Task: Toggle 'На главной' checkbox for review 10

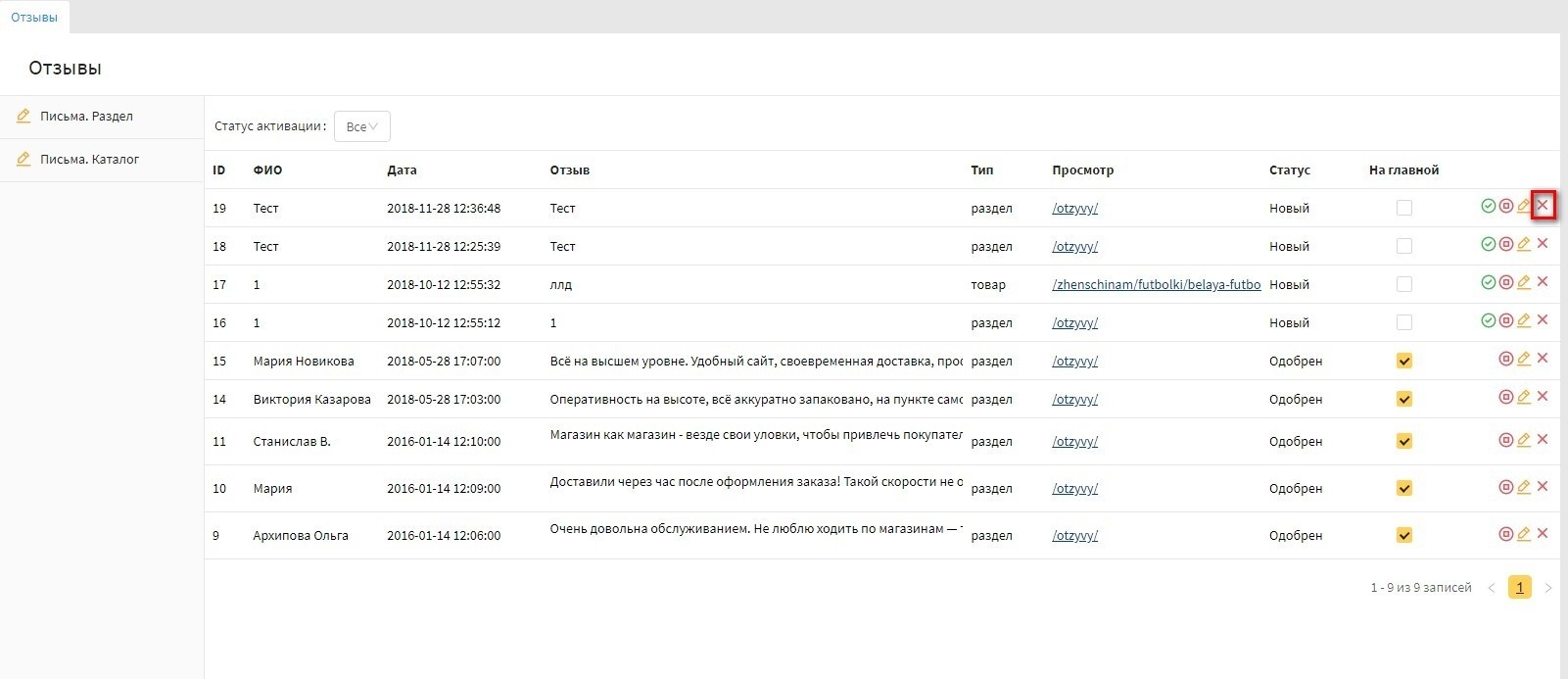Action: 1404,488
